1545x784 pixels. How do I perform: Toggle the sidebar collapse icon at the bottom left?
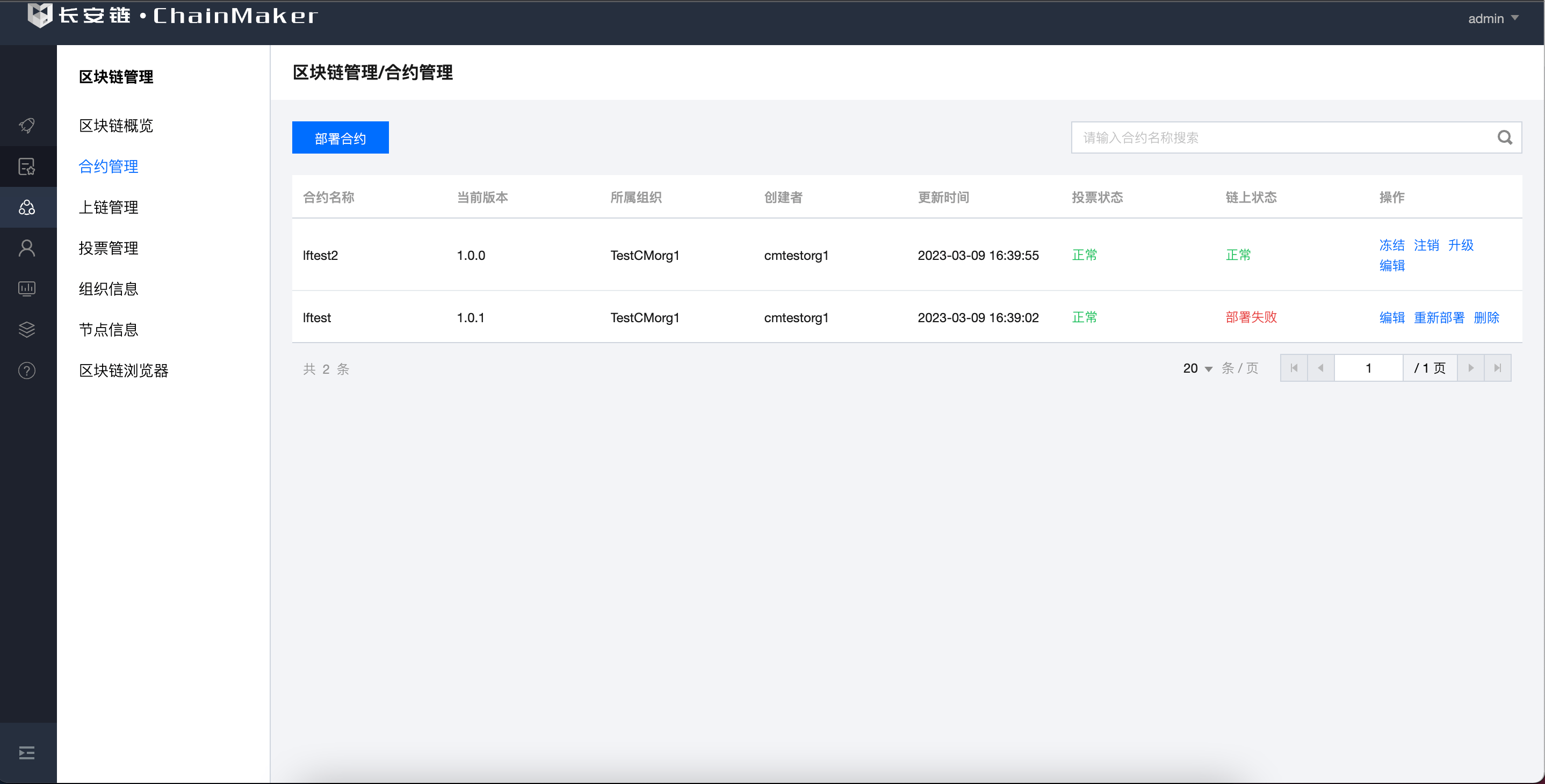pyautogui.click(x=27, y=752)
